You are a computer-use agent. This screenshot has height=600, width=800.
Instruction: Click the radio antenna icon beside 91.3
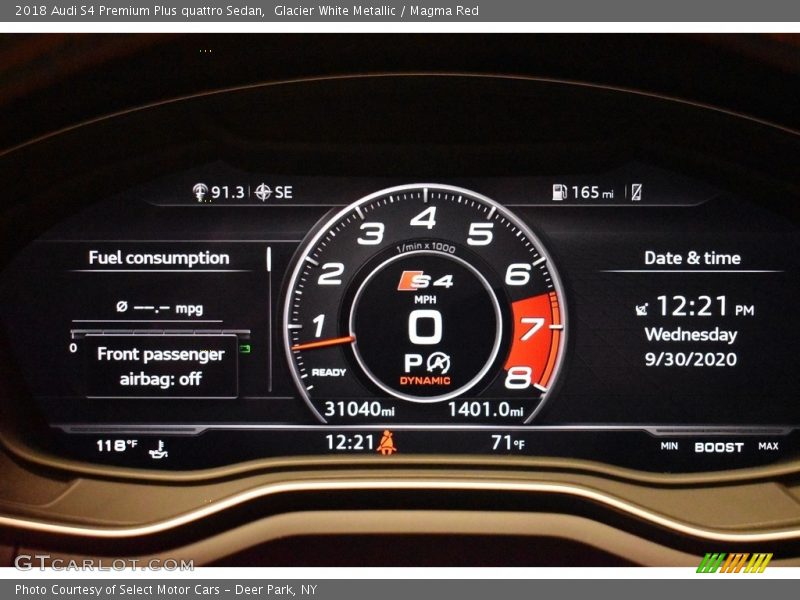(200, 192)
